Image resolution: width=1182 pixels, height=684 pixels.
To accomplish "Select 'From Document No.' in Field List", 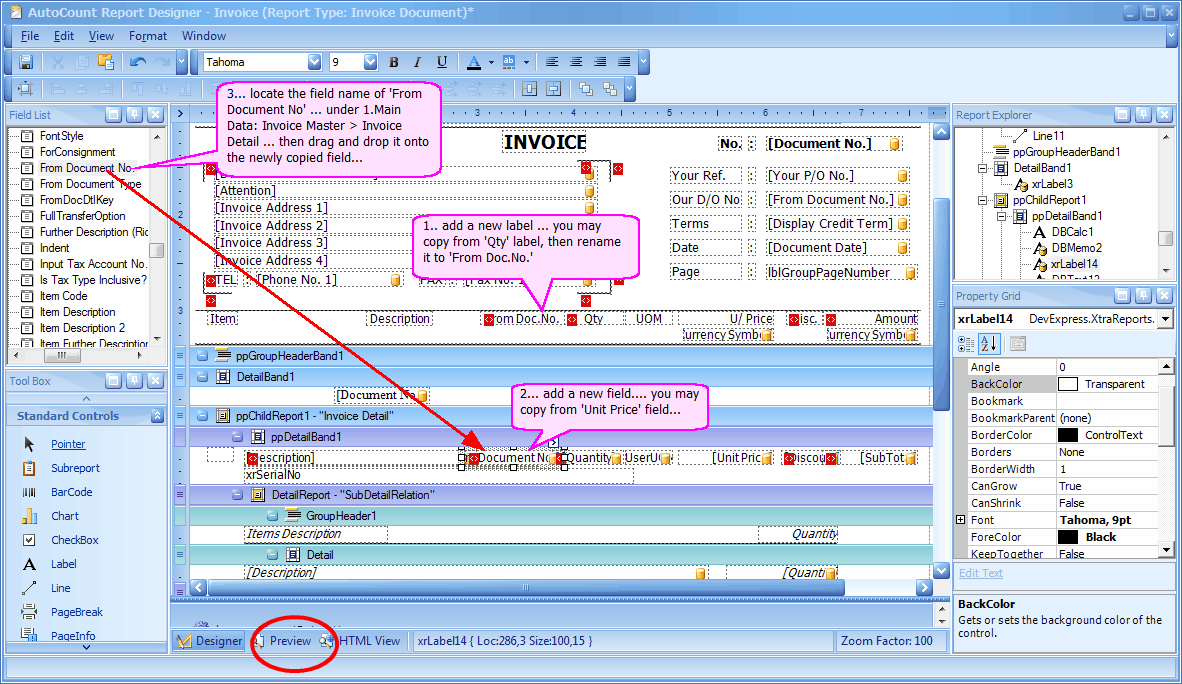I will click(x=86, y=167).
